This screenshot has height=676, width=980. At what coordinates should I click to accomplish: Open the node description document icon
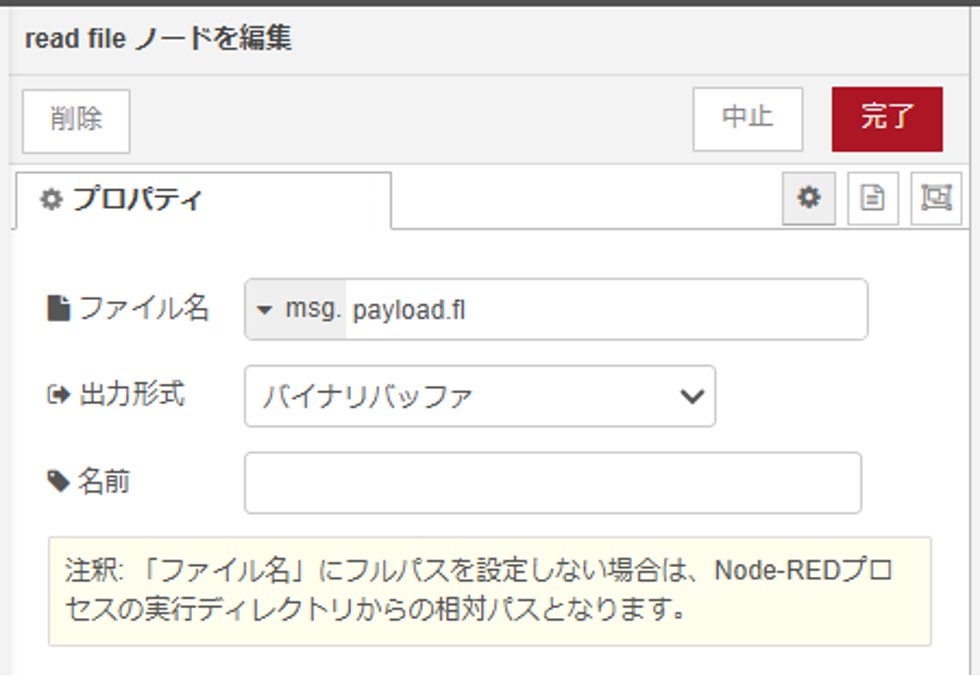coord(873,198)
